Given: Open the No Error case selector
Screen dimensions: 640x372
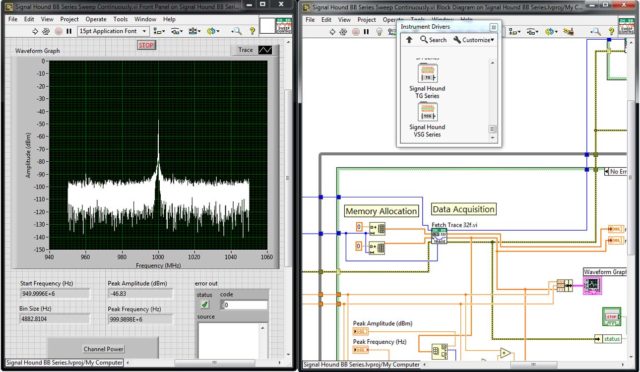Looking at the screenshot, I should coord(616,172).
